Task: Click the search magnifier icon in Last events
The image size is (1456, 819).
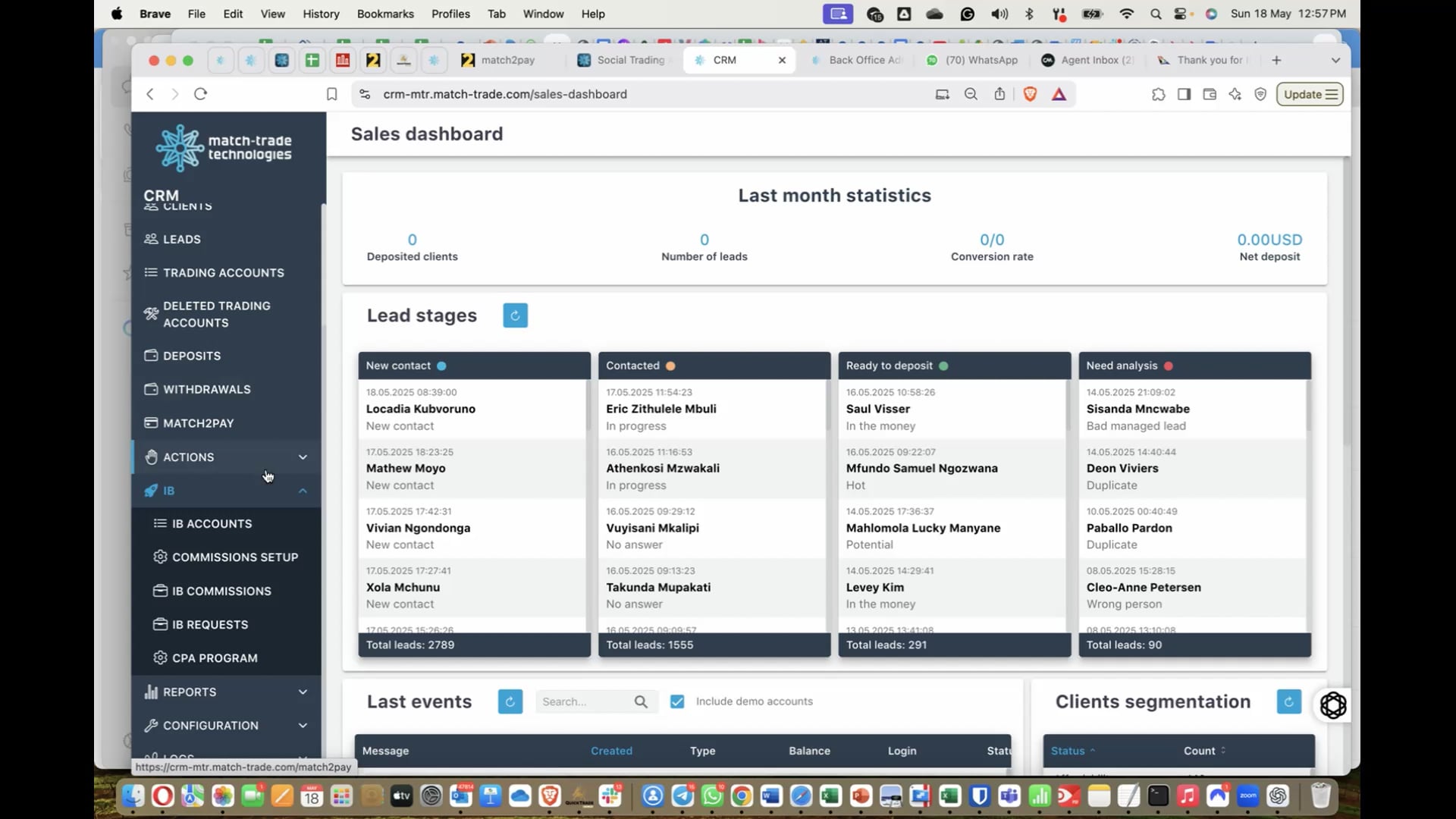Action: coord(641,701)
